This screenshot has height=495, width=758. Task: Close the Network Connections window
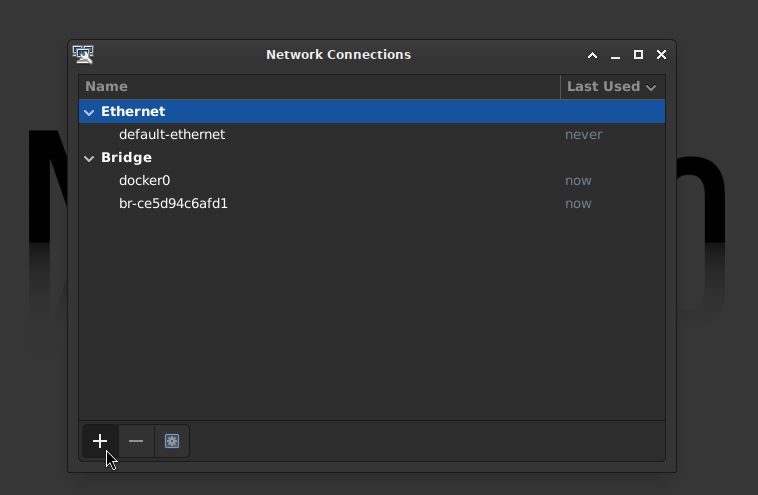pos(661,55)
